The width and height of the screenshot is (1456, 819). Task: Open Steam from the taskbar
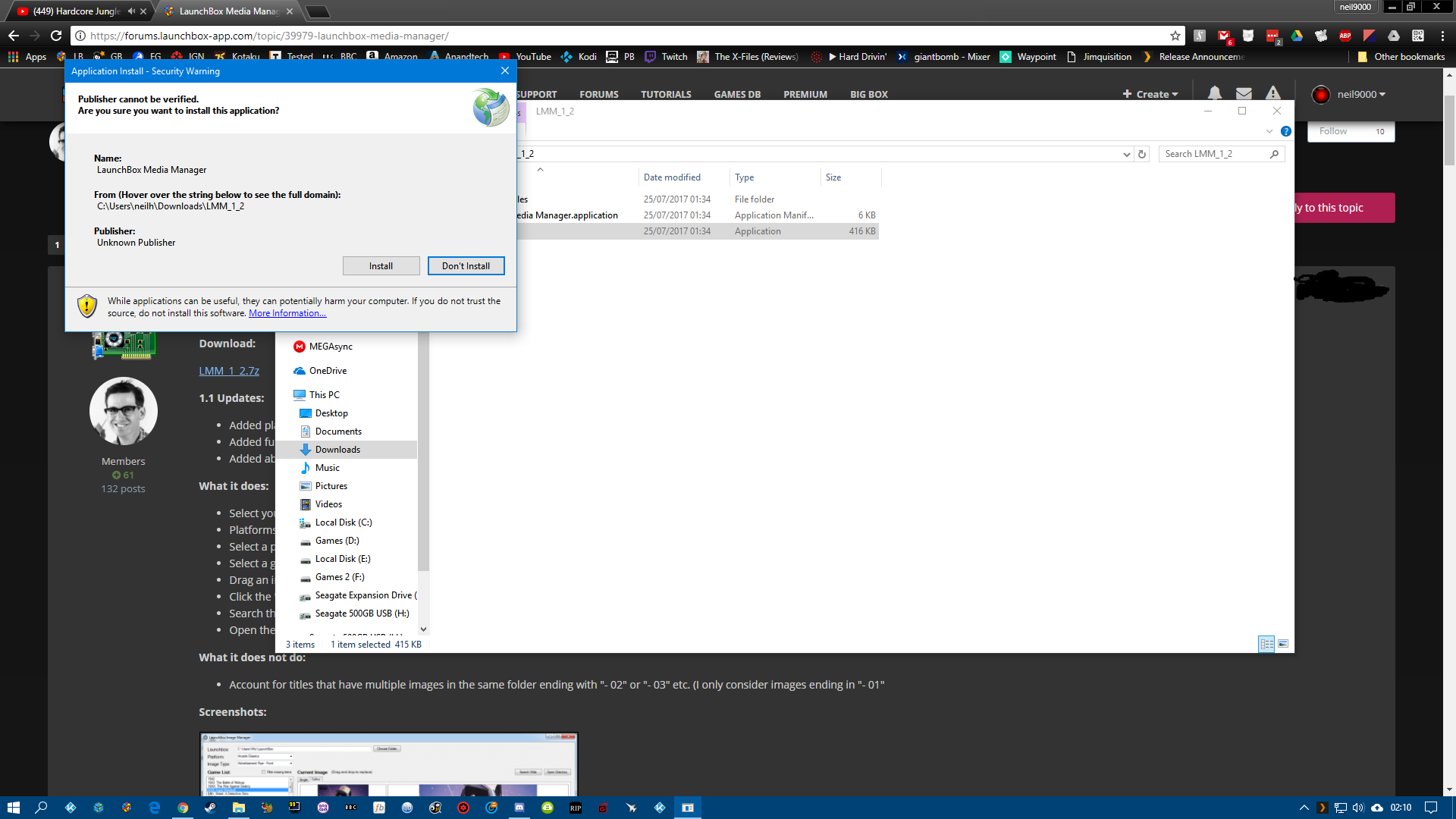pos(211,808)
